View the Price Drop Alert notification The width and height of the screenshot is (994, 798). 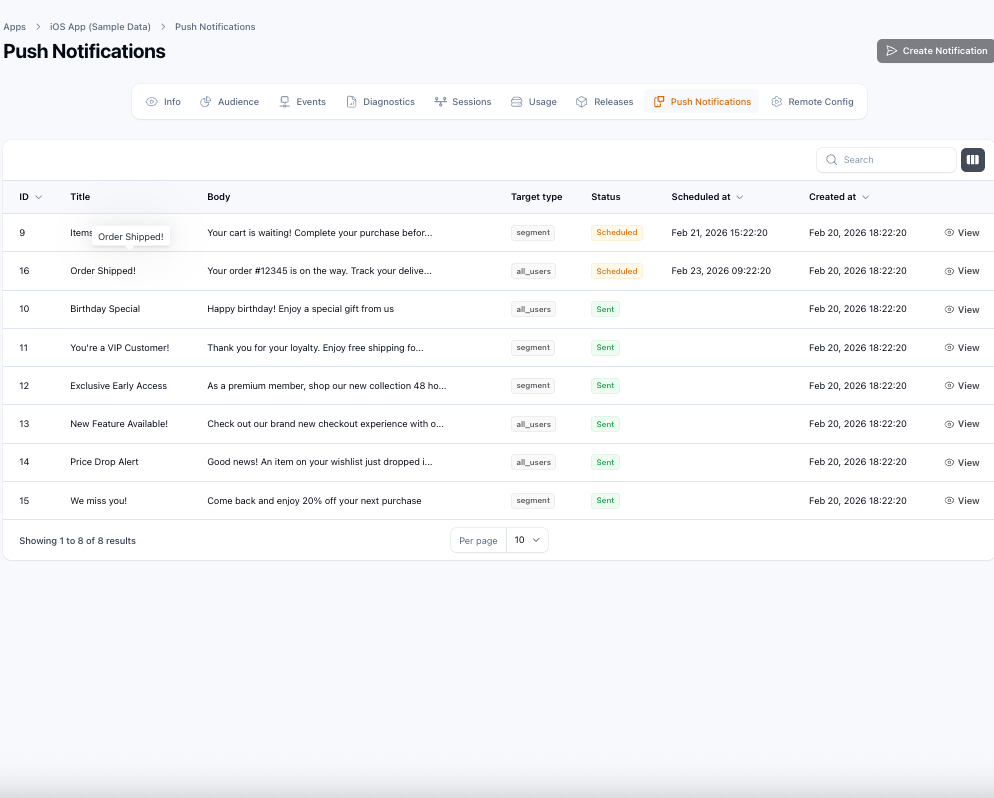(x=961, y=463)
